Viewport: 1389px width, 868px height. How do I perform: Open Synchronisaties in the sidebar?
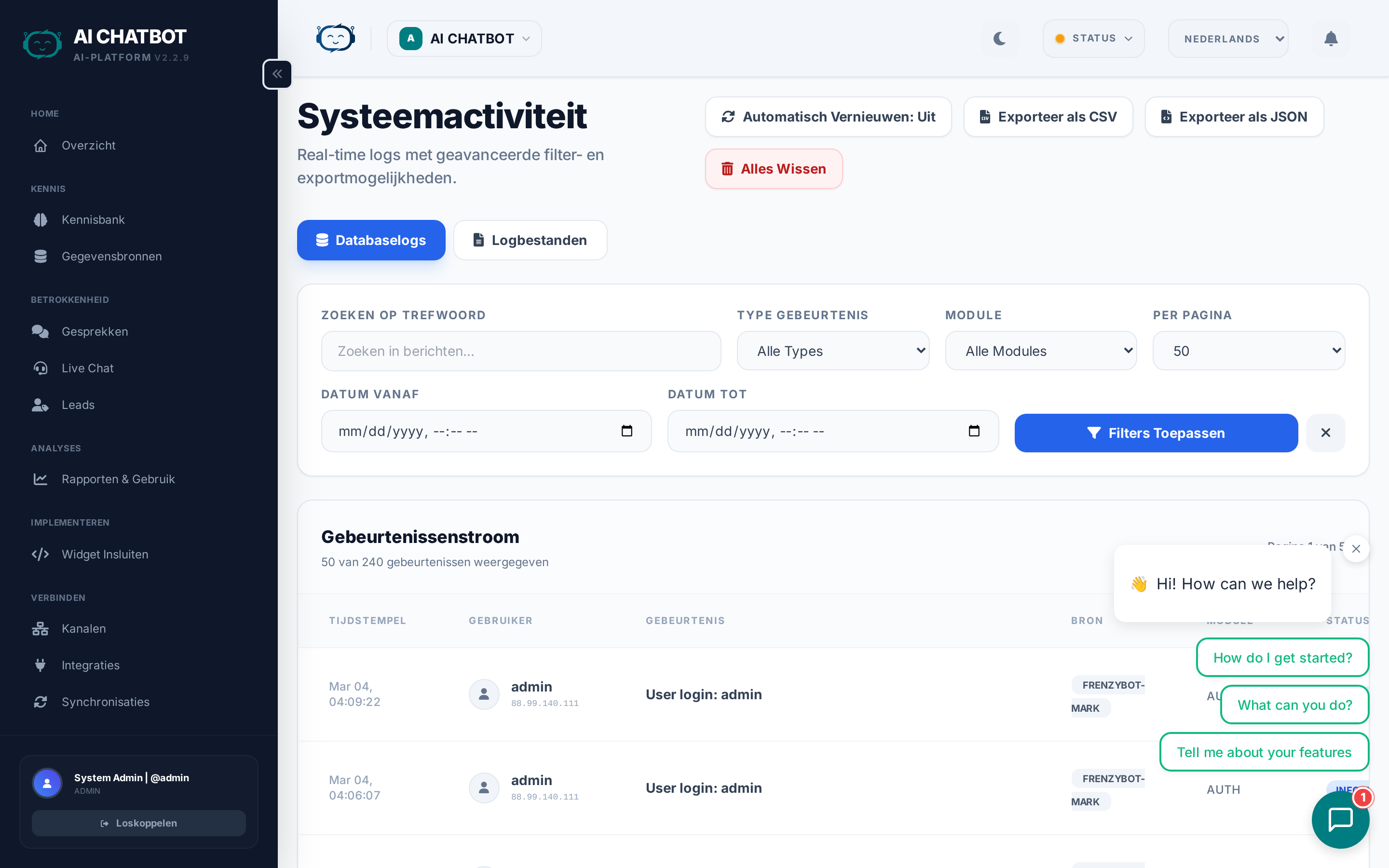[106, 702]
